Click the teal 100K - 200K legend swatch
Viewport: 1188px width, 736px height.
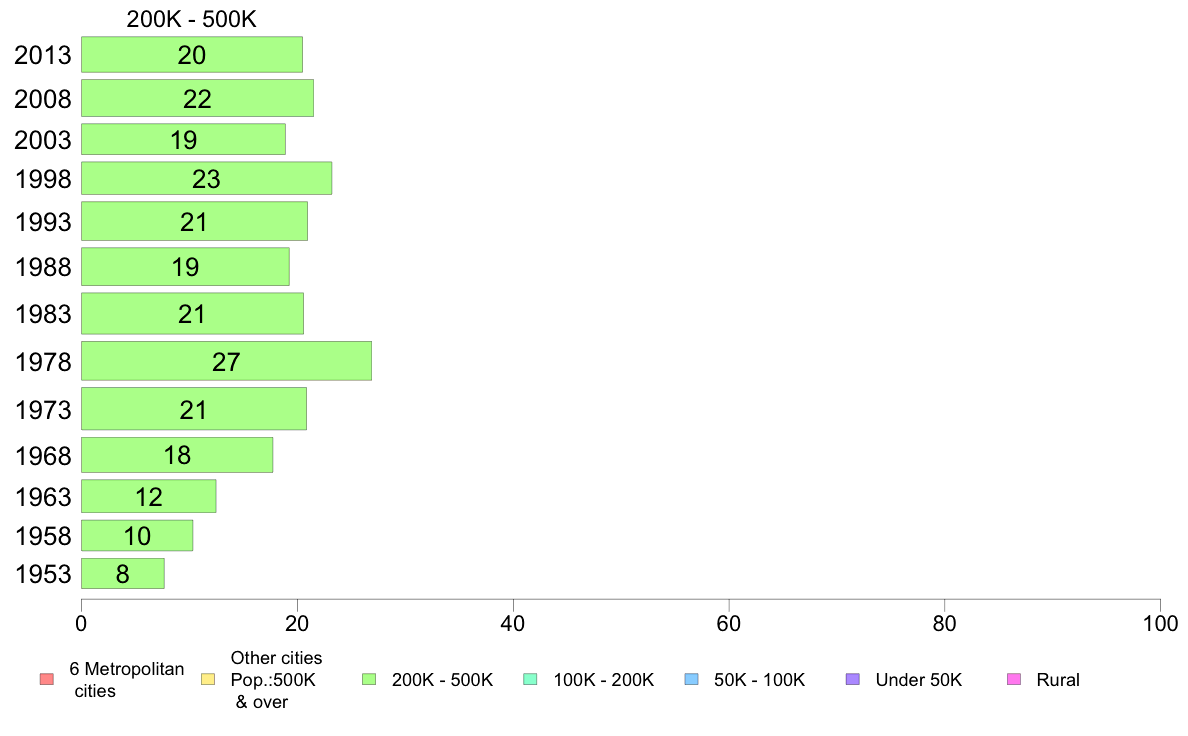tap(530, 680)
